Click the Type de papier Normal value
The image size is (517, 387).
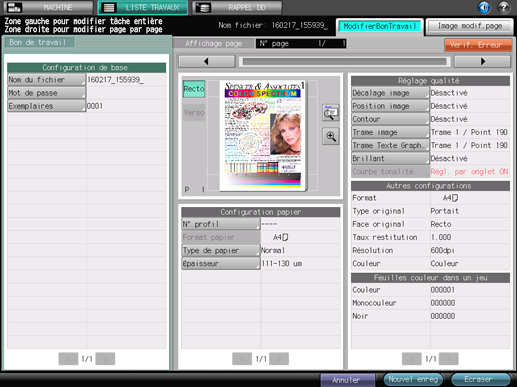[x=273, y=250]
